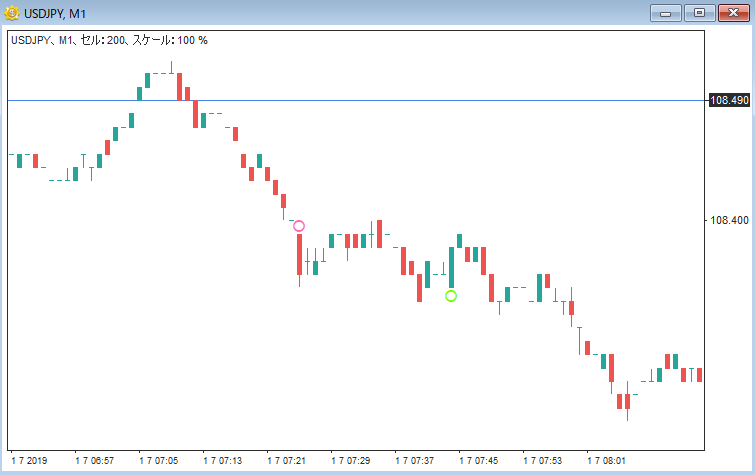Image resolution: width=755 pixels, height=475 pixels.
Task: Select the green circle marker on chart
Action: pyautogui.click(x=451, y=295)
